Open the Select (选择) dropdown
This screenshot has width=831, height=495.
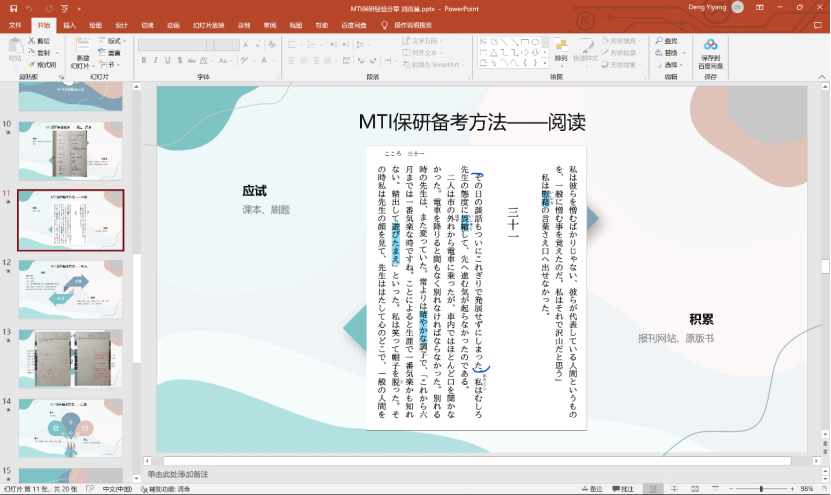[669, 65]
